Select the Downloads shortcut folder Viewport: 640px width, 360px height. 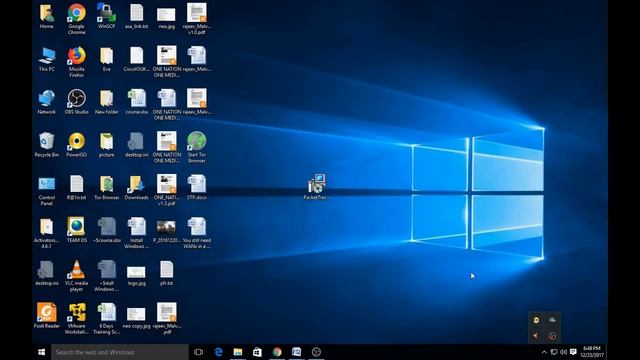[136, 187]
